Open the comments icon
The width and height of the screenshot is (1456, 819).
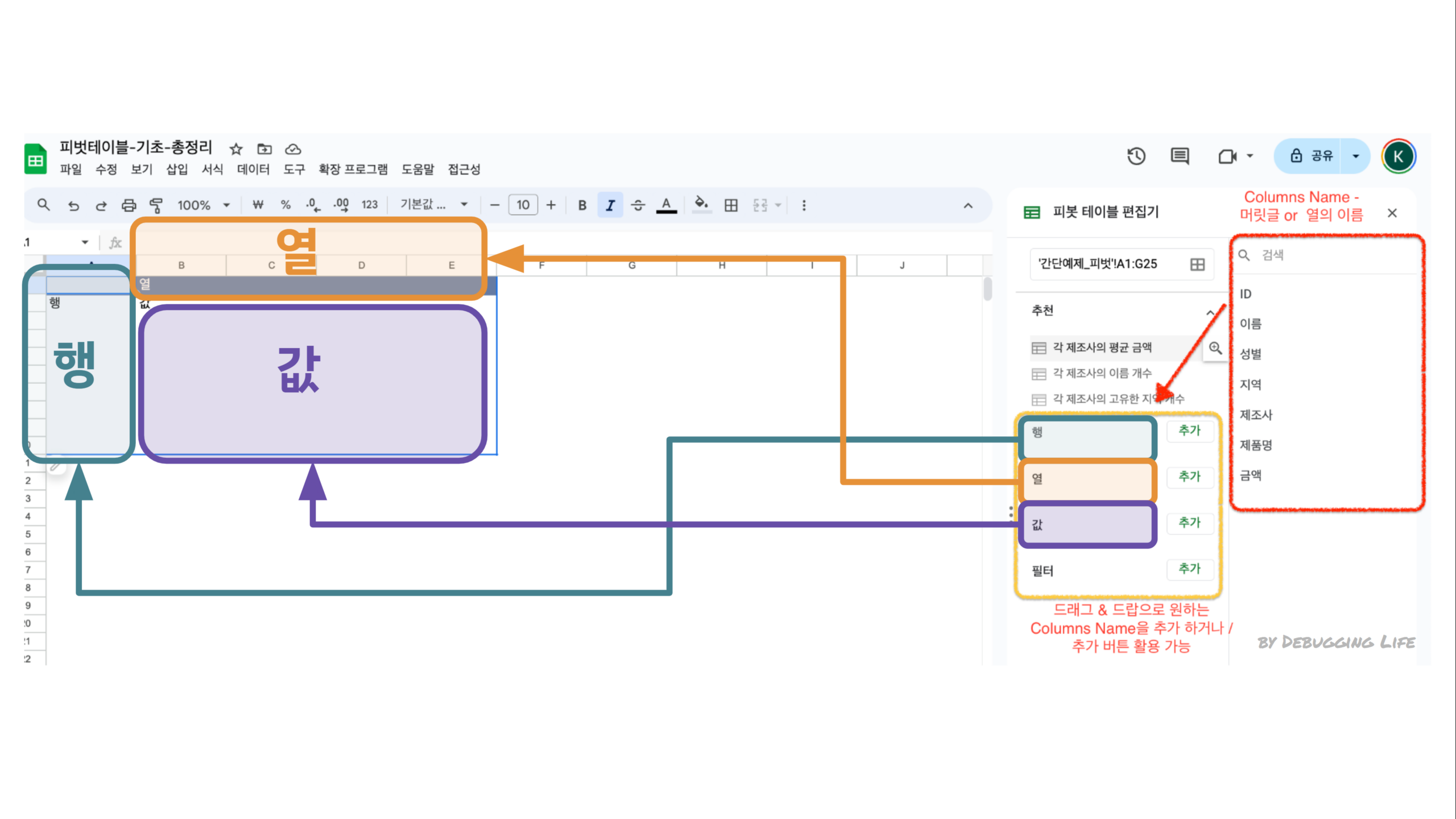(1180, 156)
